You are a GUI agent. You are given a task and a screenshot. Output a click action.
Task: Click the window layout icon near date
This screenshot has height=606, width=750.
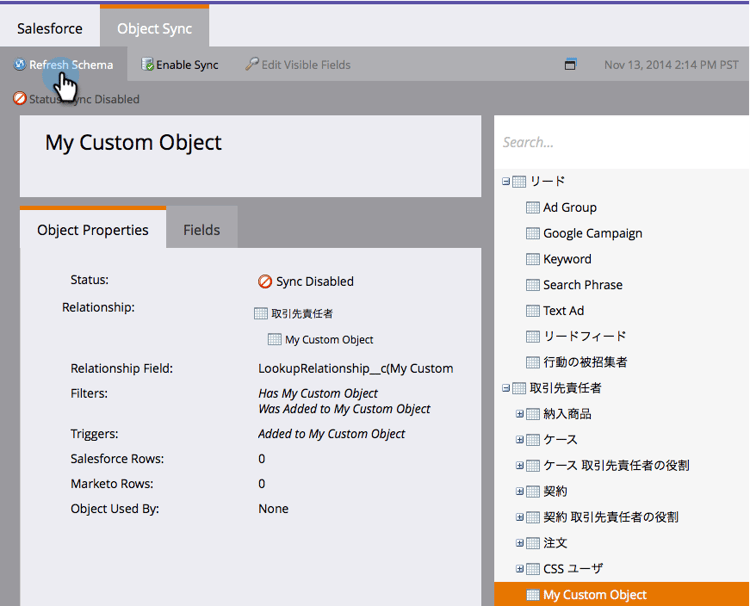point(570,64)
